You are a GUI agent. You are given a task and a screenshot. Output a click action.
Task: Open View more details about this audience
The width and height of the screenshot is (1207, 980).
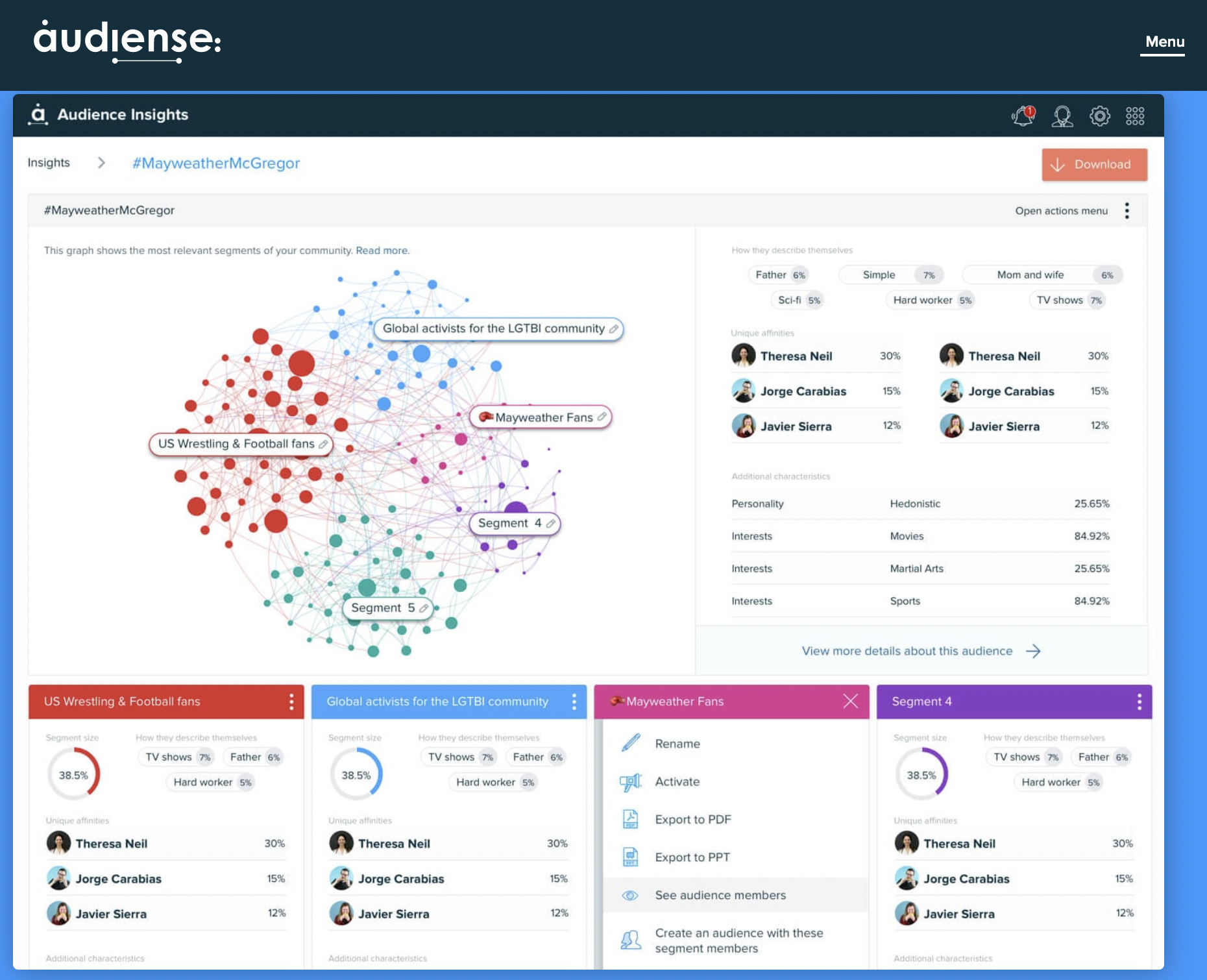point(921,651)
